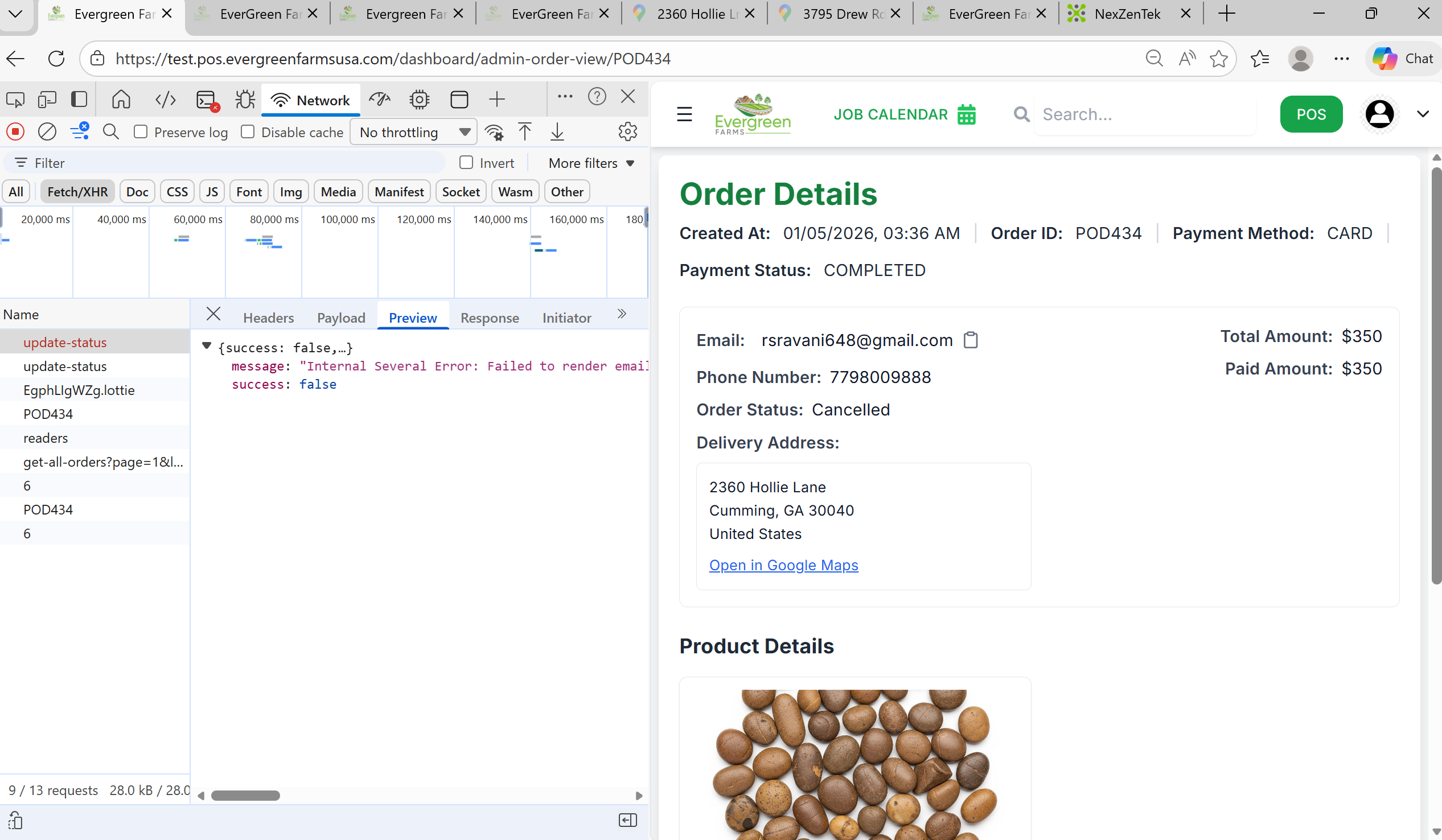The image size is (1442, 840).
Task: Collapse the success false JSON object
Action: (x=207, y=346)
